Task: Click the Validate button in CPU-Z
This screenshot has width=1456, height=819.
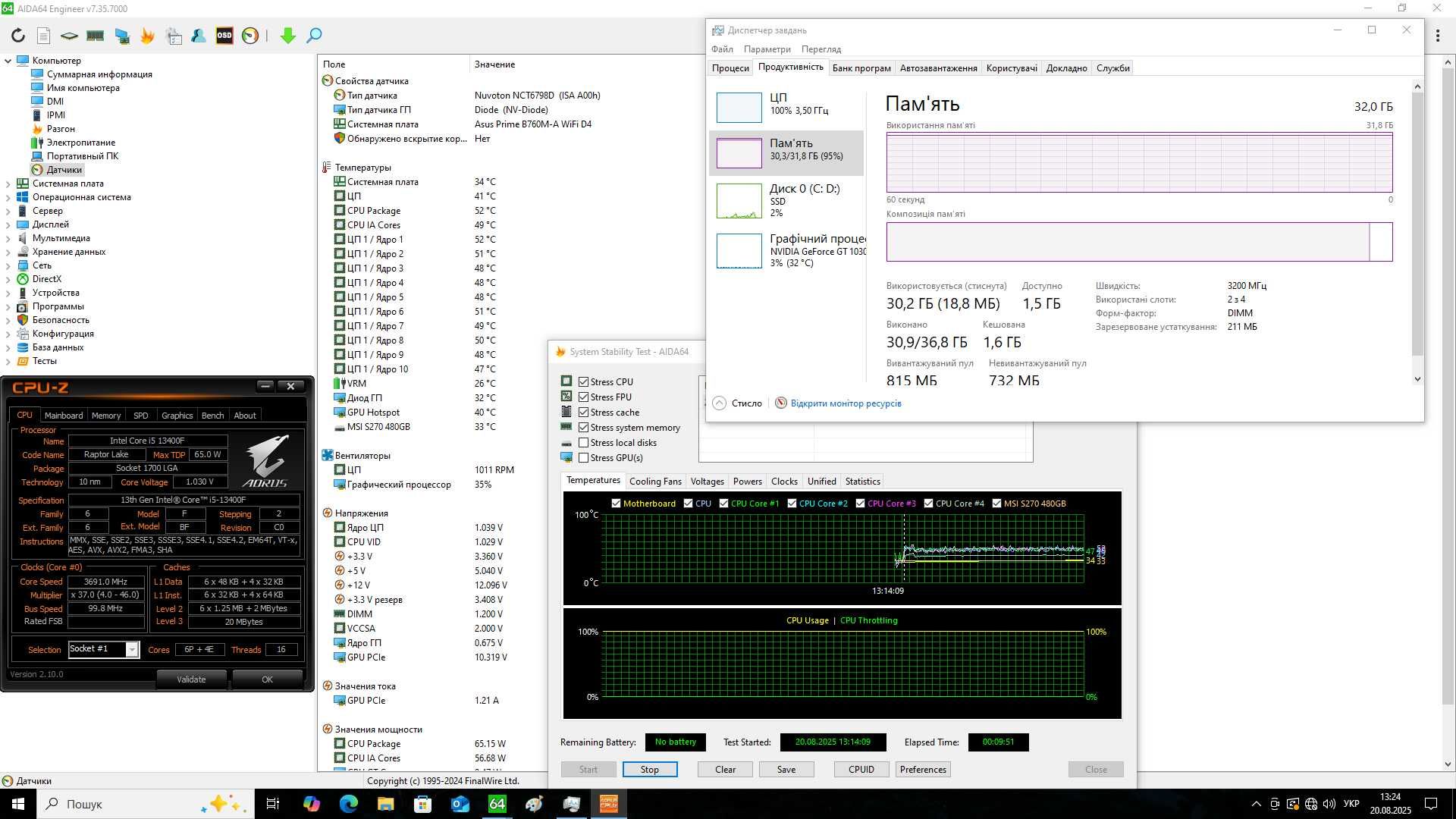Action: 191,679
